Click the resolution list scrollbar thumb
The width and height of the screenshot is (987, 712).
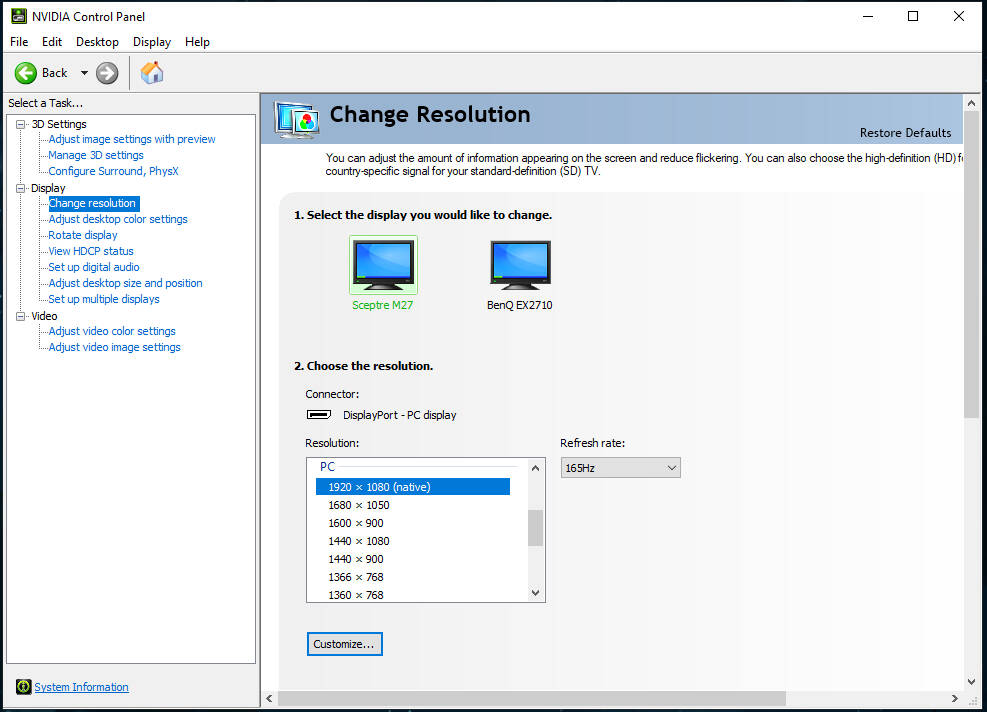coord(535,528)
